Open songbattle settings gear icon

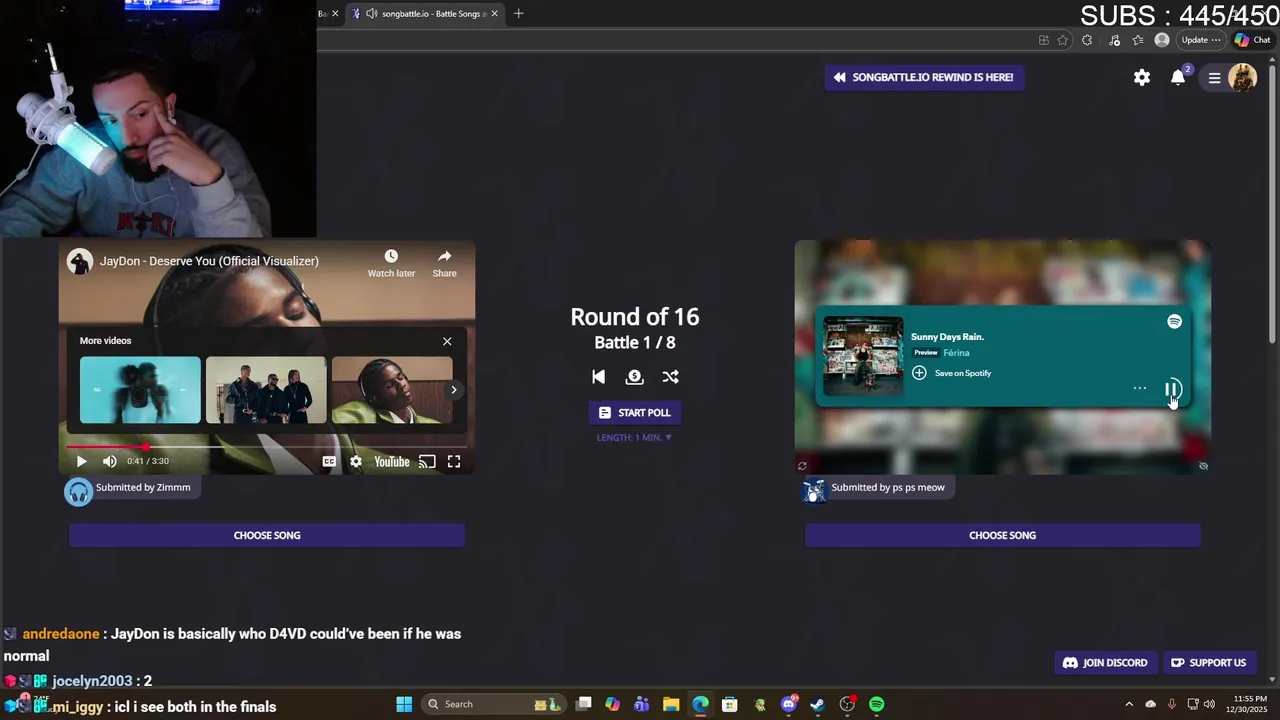point(1142,77)
